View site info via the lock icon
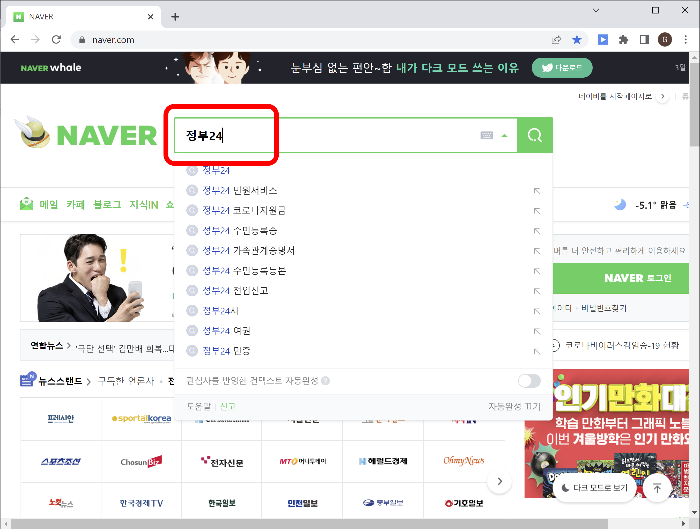The width and height of the screenshot is (700, 529). [82, 40]
